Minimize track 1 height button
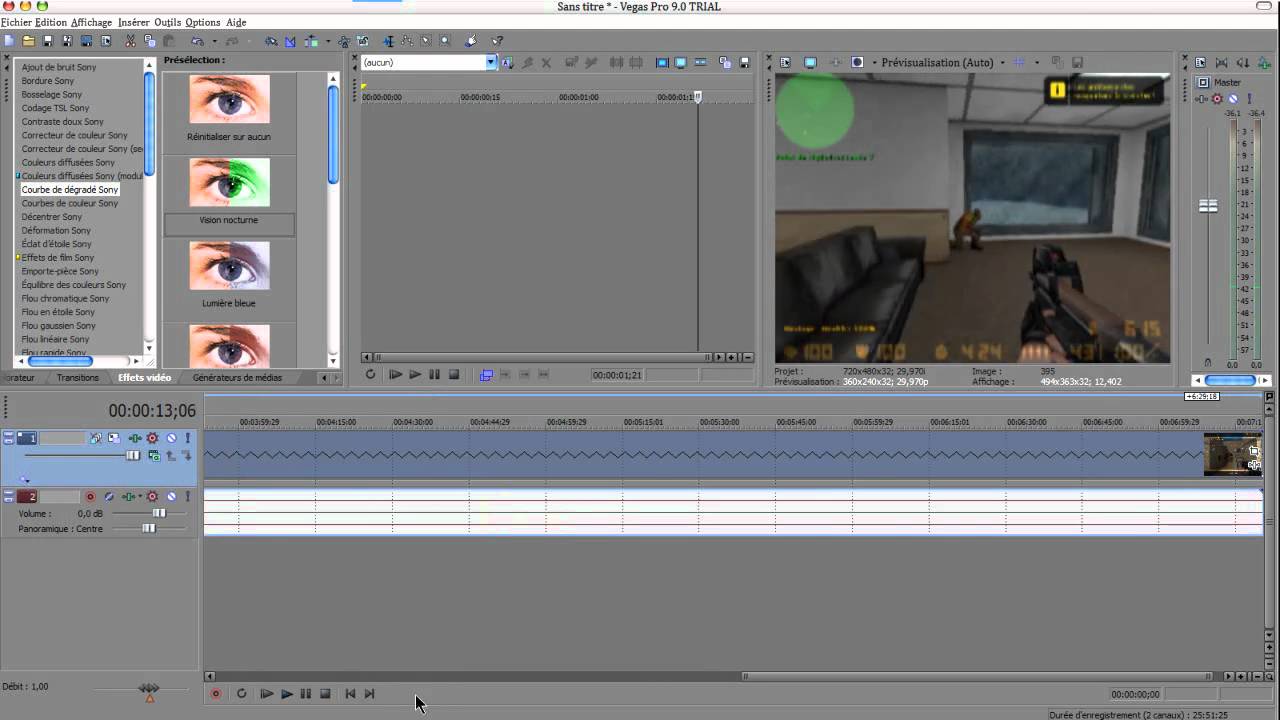This screenshot has height=720, width=1280. pos(8,434)
